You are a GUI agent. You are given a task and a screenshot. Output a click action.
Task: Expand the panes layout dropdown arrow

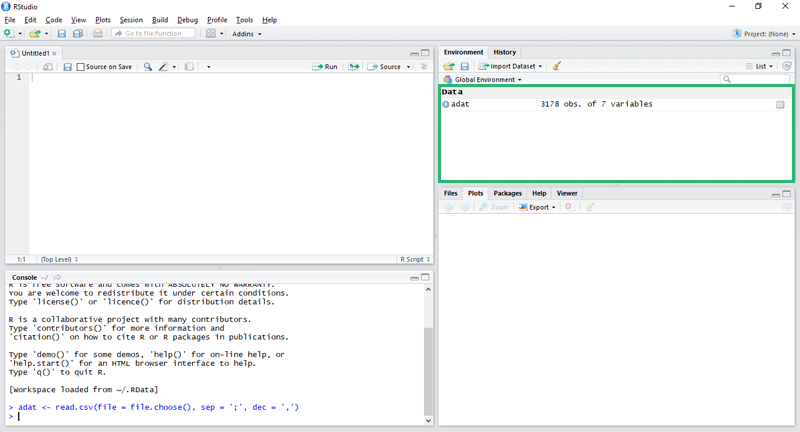point(221,34)
